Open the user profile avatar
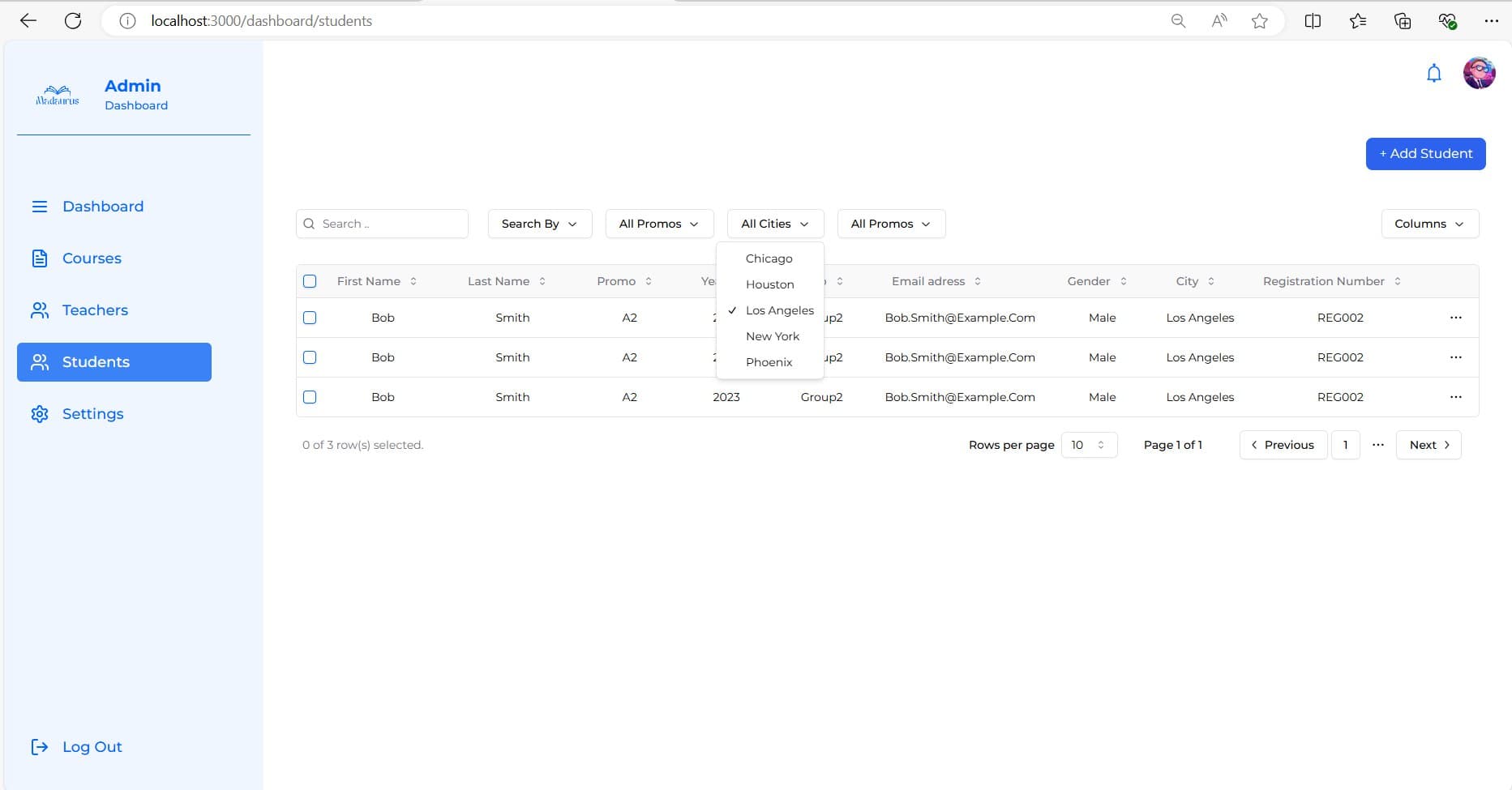Screen dimensions: 1512x790 [1479, 74]
